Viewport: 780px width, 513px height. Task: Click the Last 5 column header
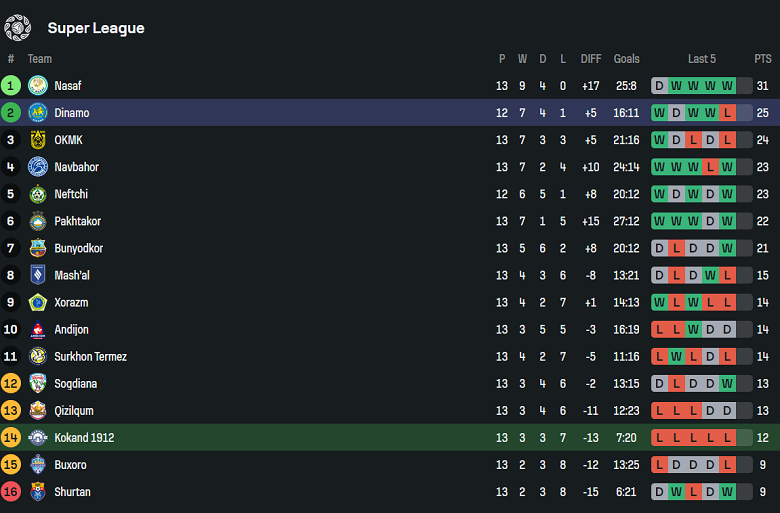[x=702, y=59]
